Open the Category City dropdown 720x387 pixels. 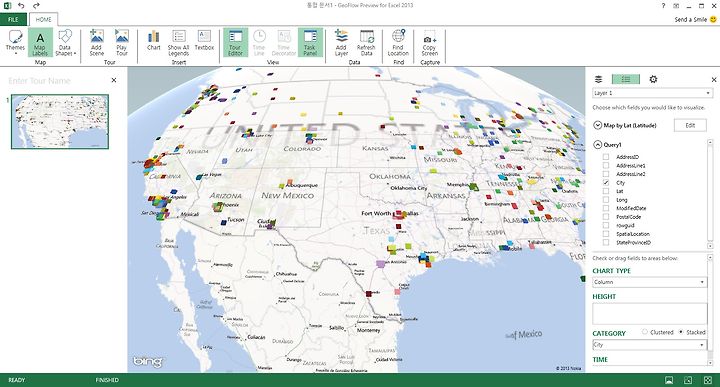pyautogui.click(x=649, y=345)
